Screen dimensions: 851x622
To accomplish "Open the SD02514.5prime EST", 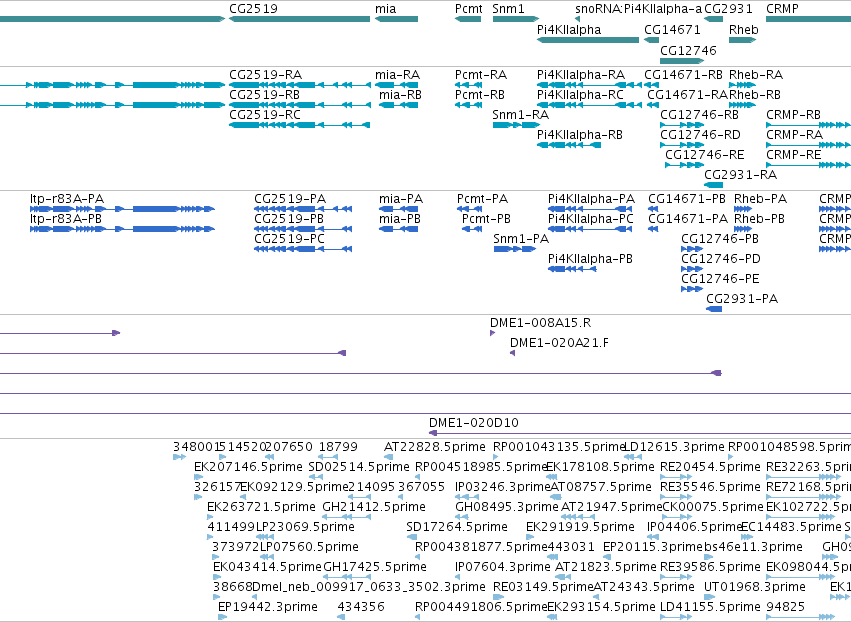I will point(315,477).
